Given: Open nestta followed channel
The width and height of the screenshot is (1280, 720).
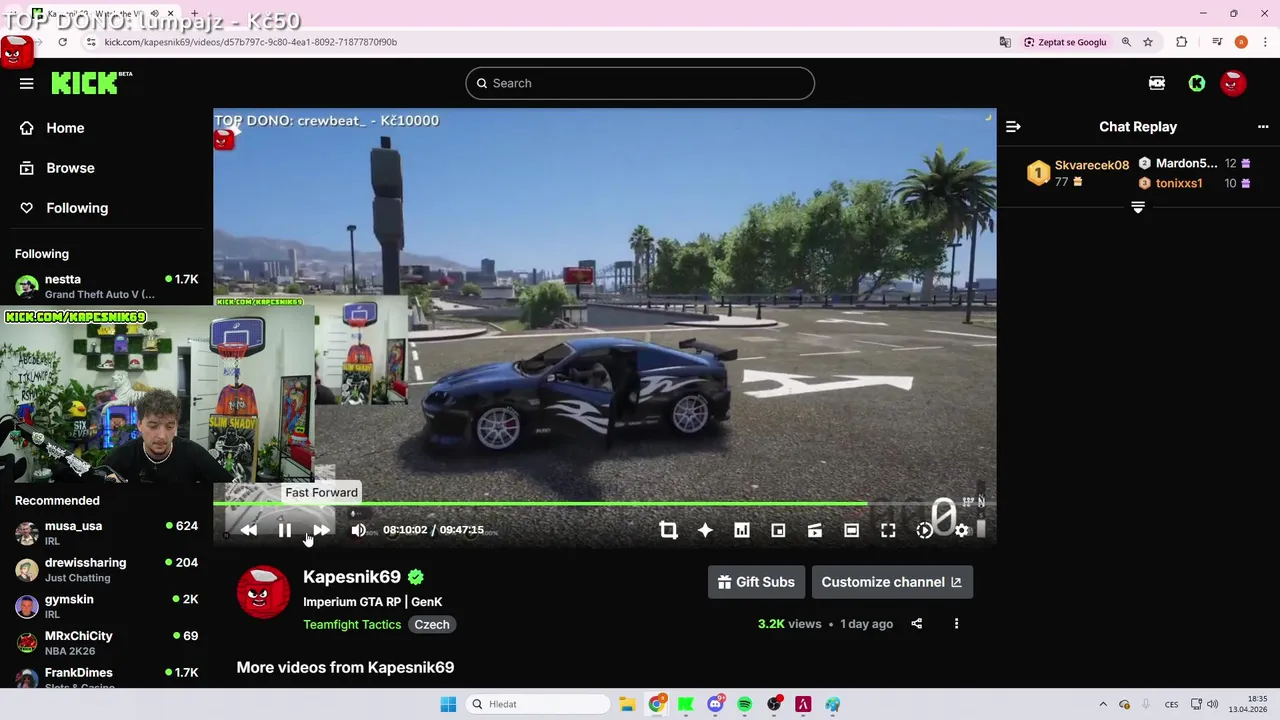Looking at the screenshot, I should pos(106,287).
